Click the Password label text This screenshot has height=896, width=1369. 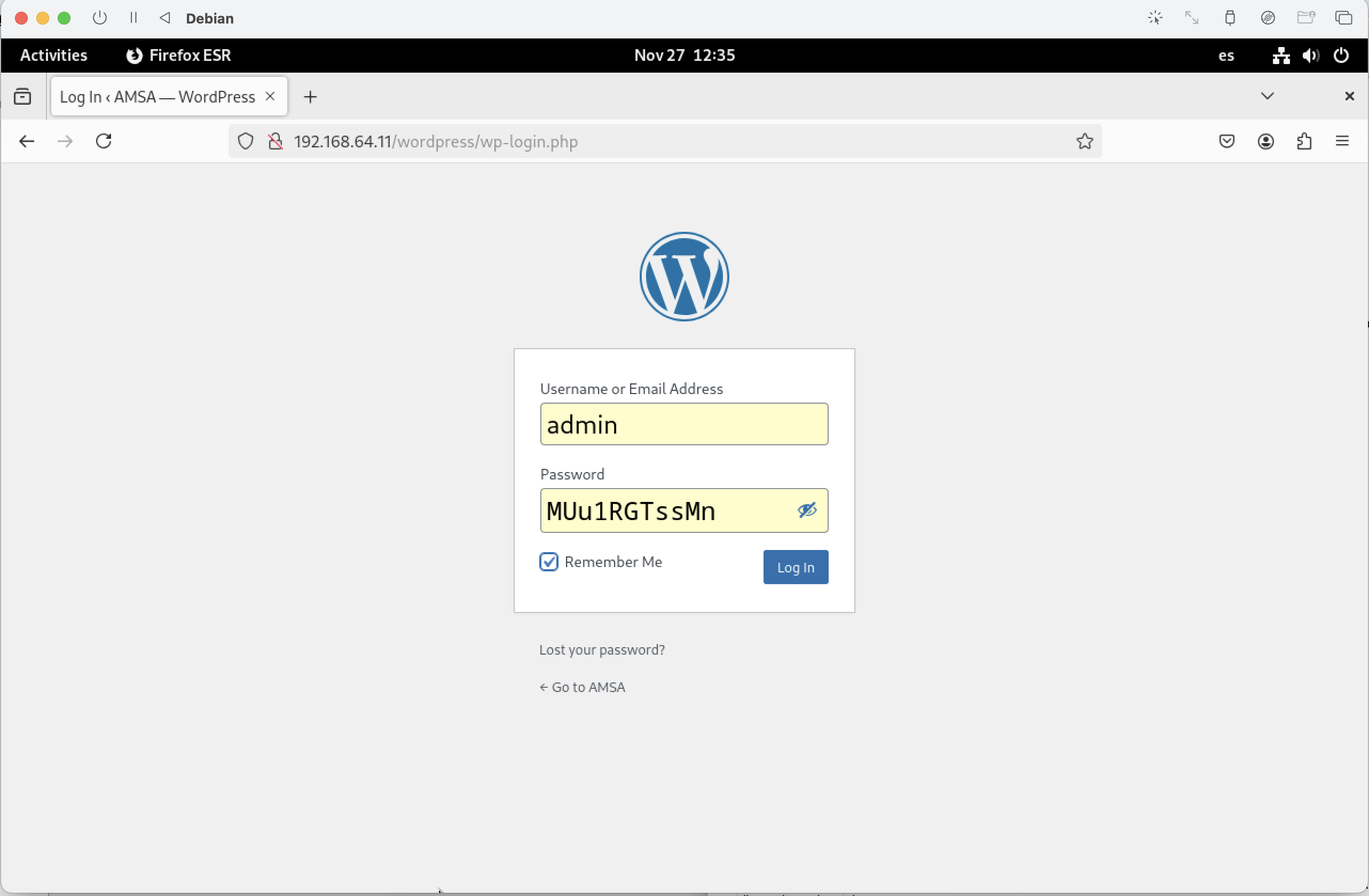572,475
